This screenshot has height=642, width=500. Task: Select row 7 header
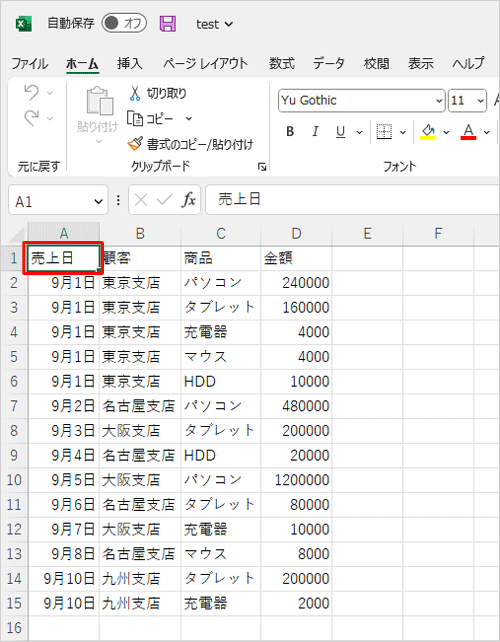(14, 406)
